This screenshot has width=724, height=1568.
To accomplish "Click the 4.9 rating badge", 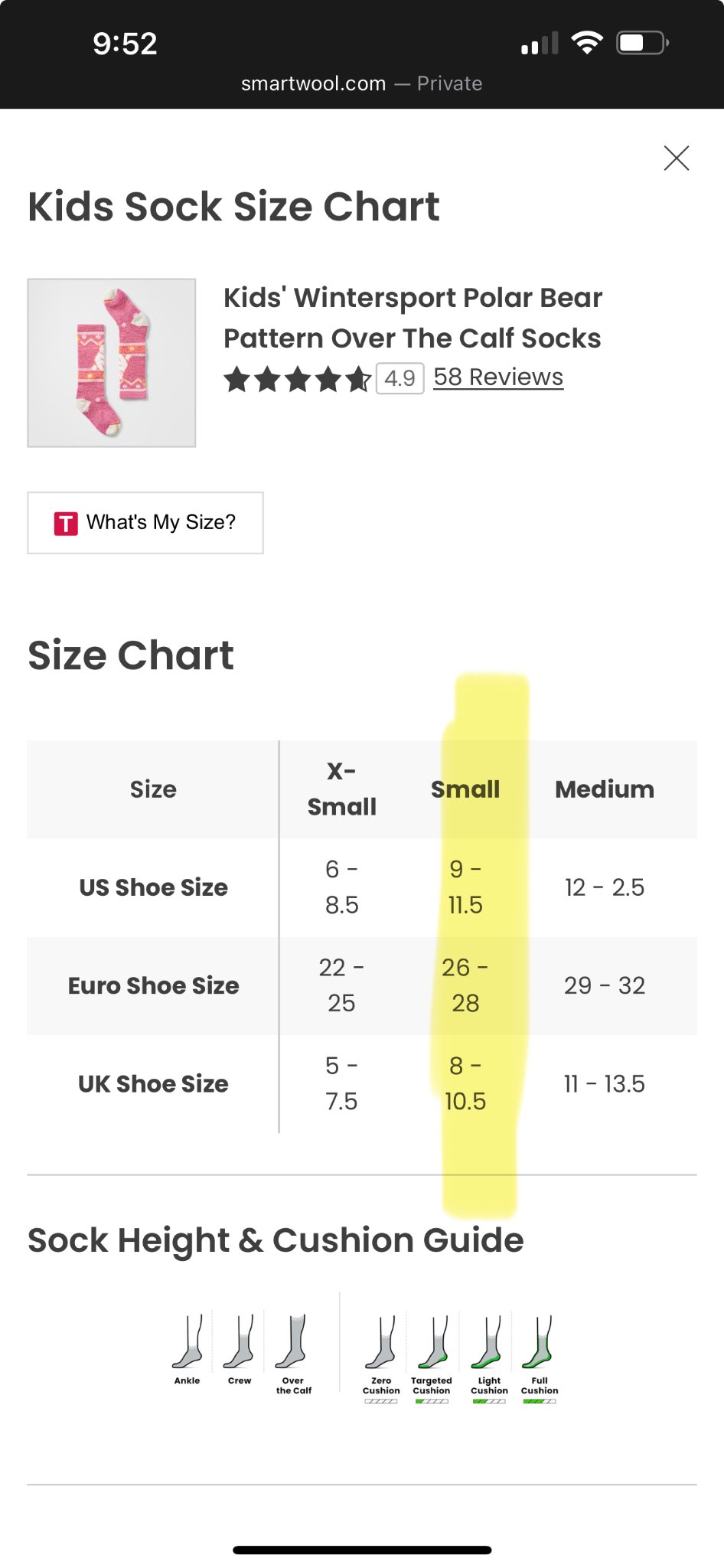I will (x=400, y=378).
